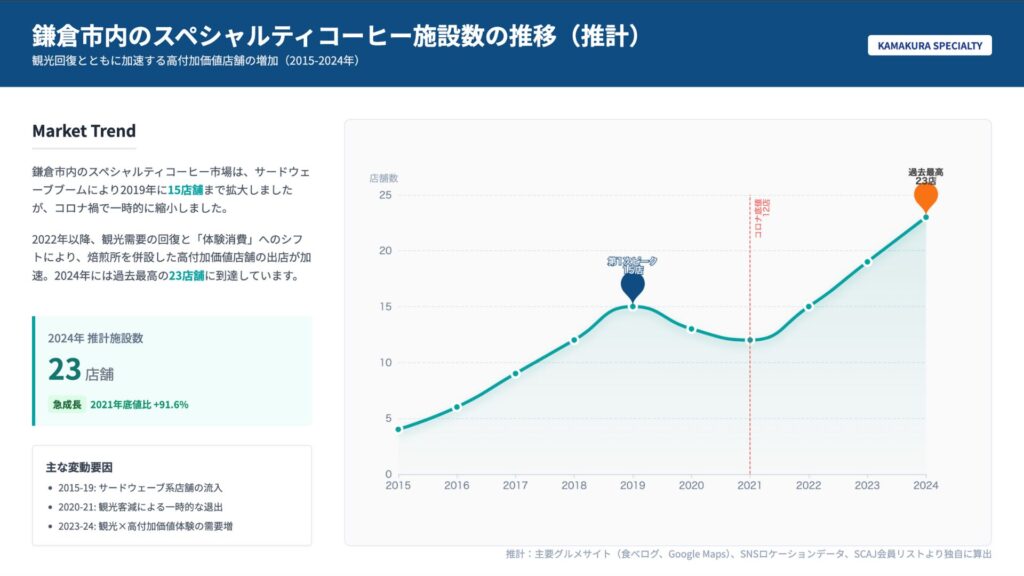The image size is (1024, 576).
Task: Click the 2018 data point on the chart
Action: point(574,340)
